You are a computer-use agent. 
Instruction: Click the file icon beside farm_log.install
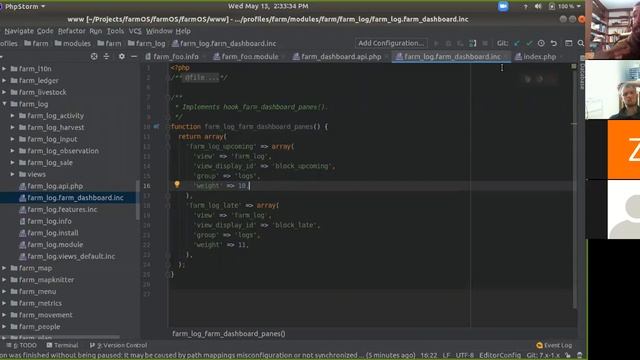pyautogui.click(x=22, y=233)
